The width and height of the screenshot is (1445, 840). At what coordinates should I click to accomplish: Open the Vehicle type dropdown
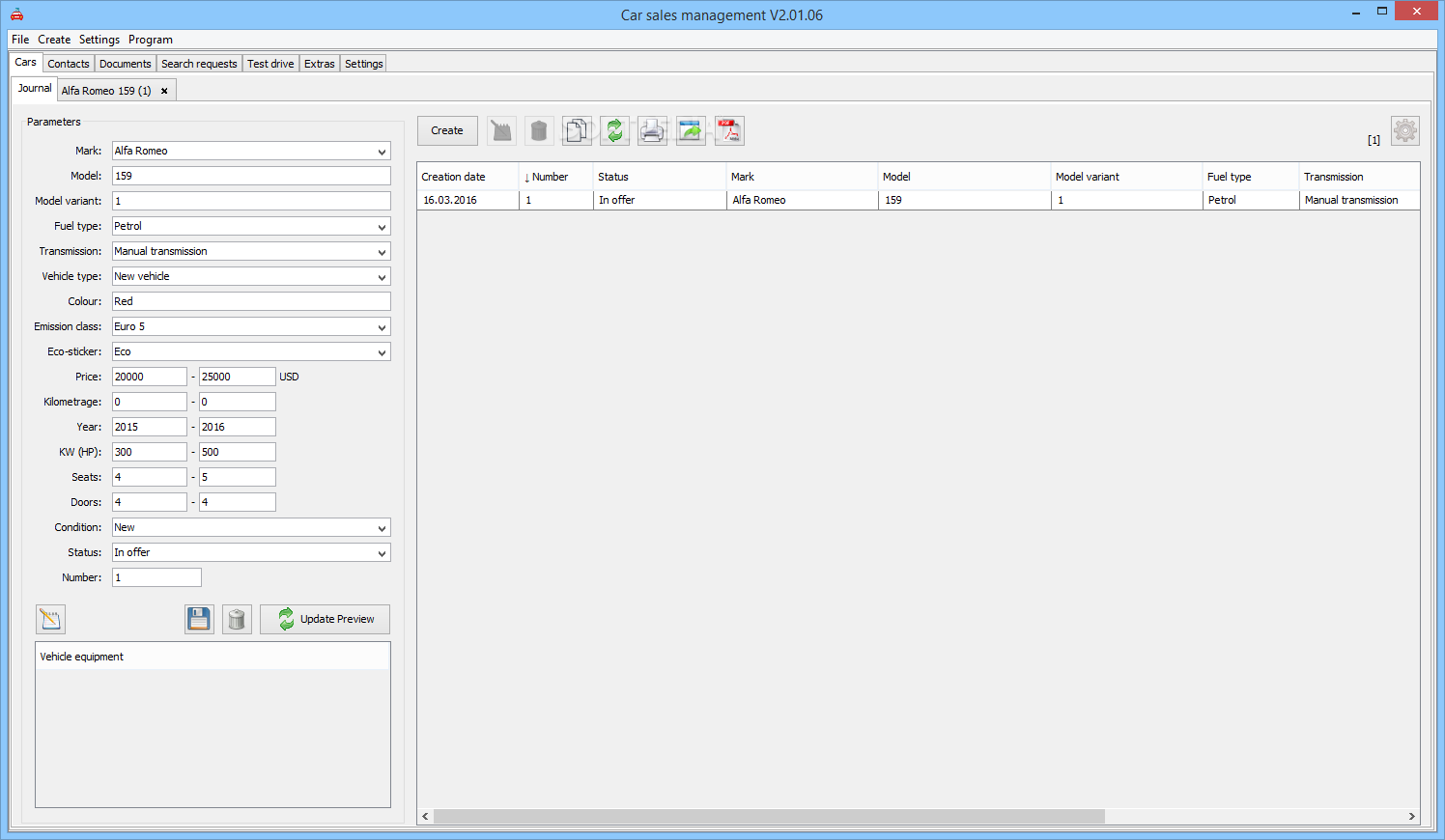(382, 277)
